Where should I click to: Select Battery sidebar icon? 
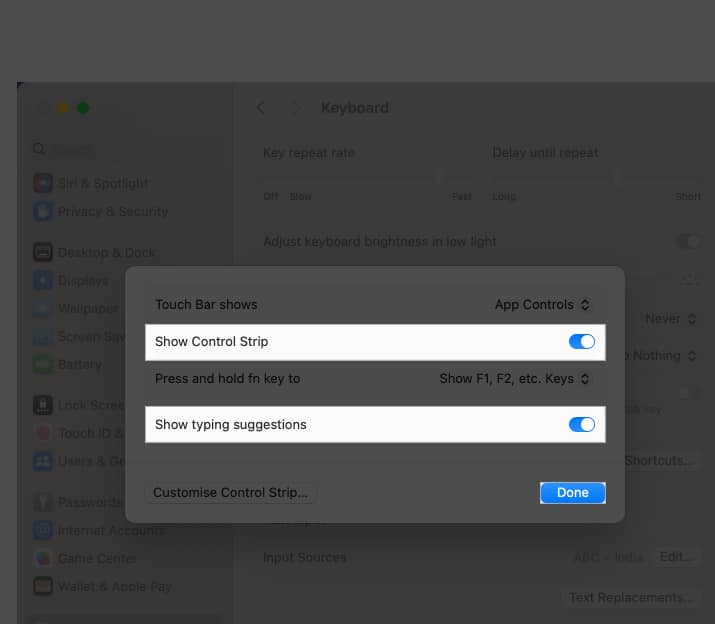[43, 364]
